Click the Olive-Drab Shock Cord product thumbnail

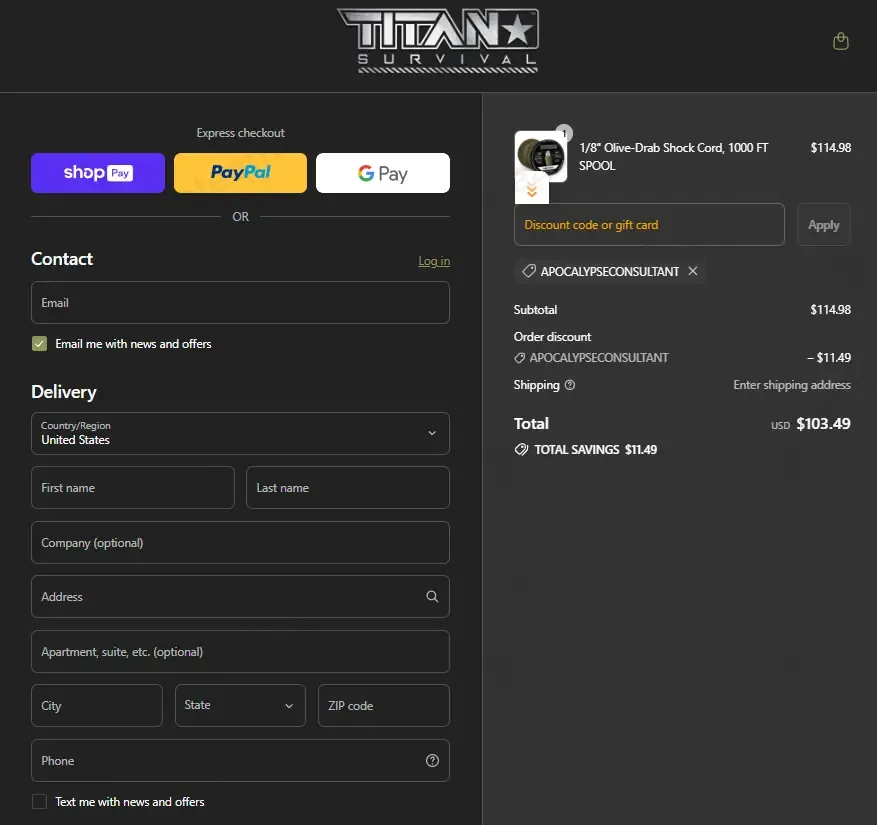point(540,156)
